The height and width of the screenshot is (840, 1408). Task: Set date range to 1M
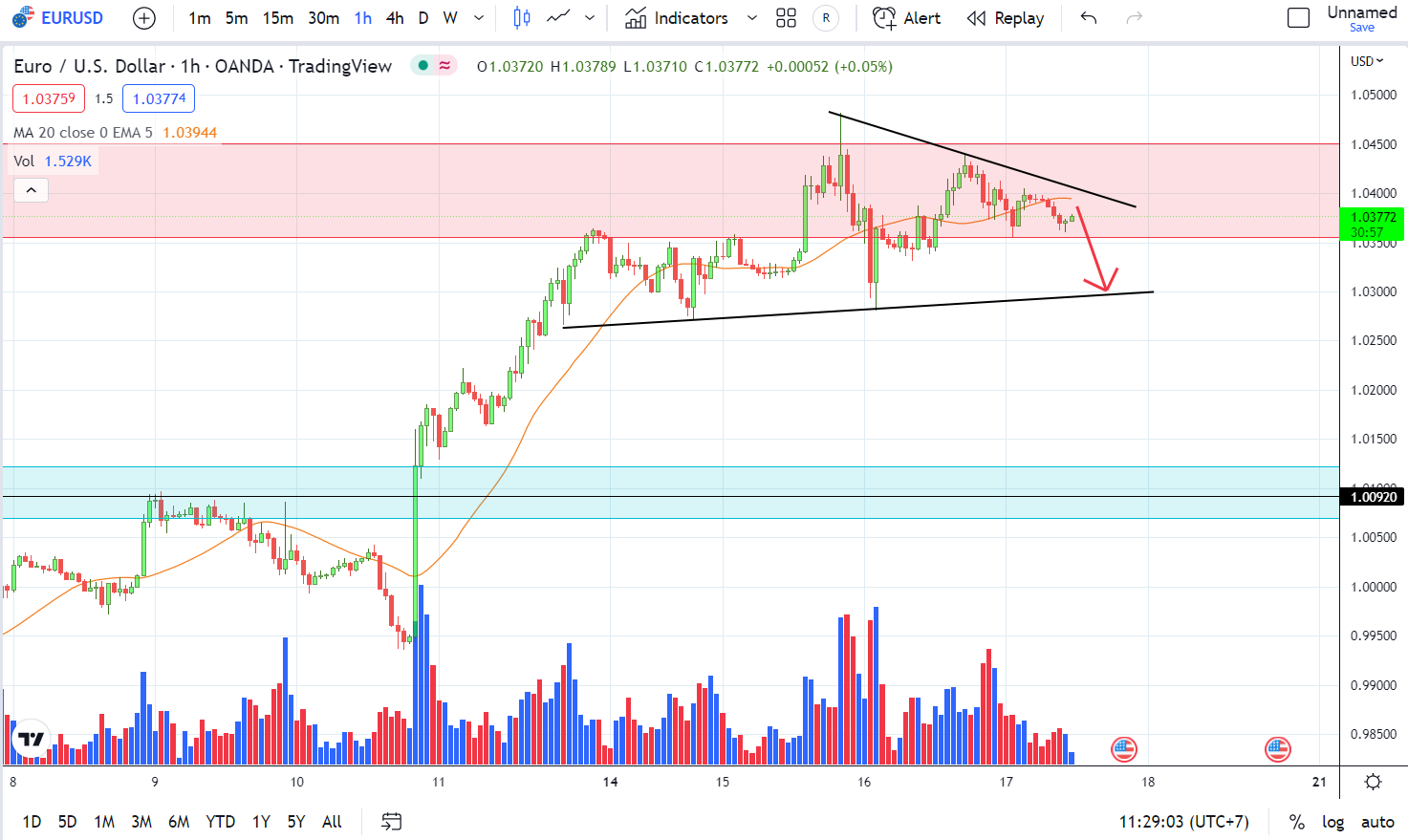104,822
